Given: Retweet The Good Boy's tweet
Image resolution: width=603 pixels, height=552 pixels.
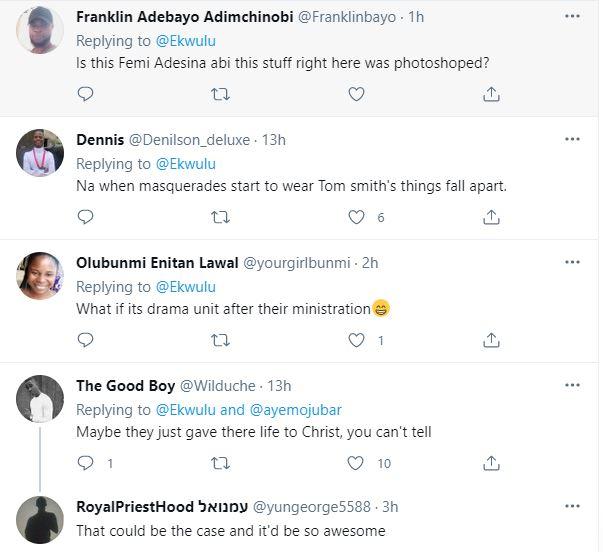Looking at the screenshot, I should click(x=221, y=463).
